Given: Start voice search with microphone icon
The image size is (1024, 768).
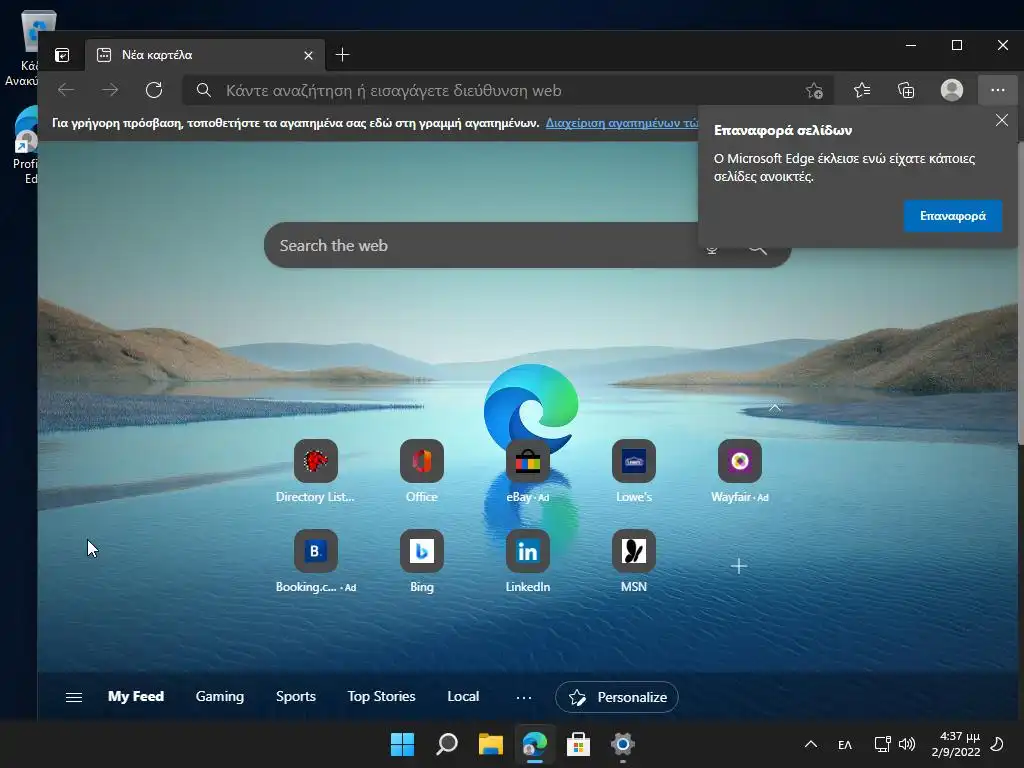Looking at the screenshot, I should (x=712, y=249).
